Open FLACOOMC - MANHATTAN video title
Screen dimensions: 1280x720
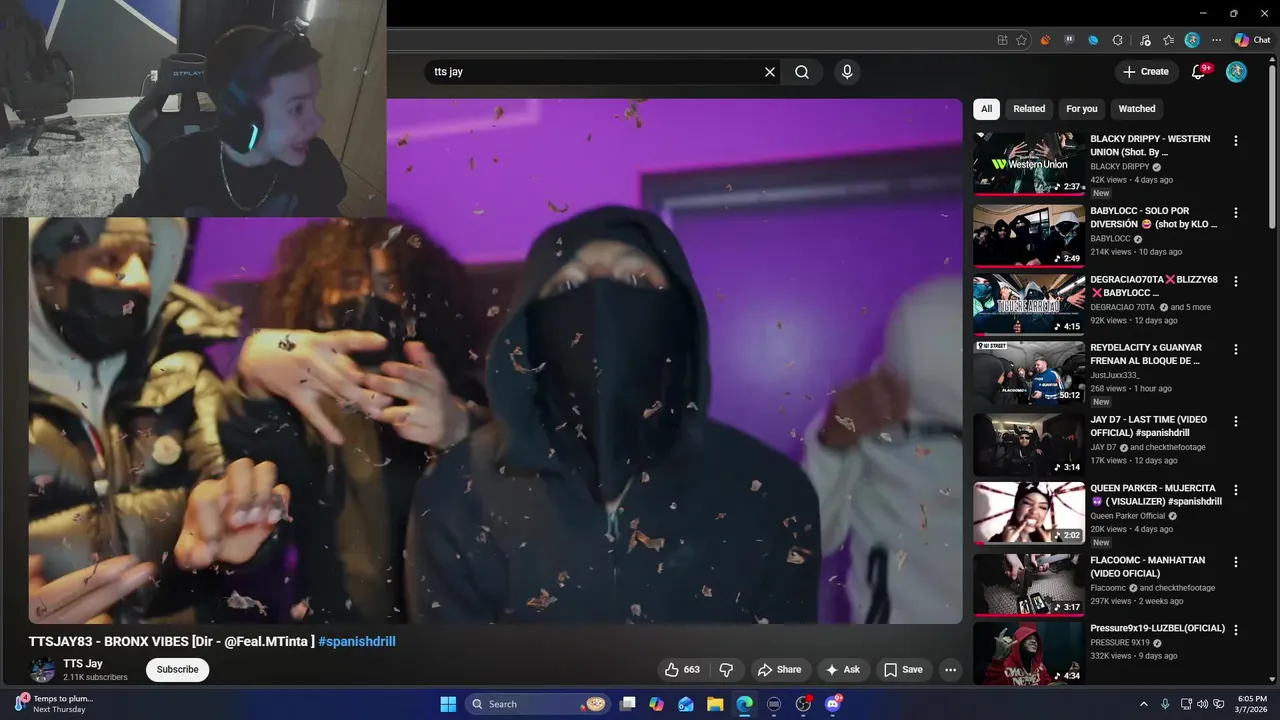[x=1148, y=567]
